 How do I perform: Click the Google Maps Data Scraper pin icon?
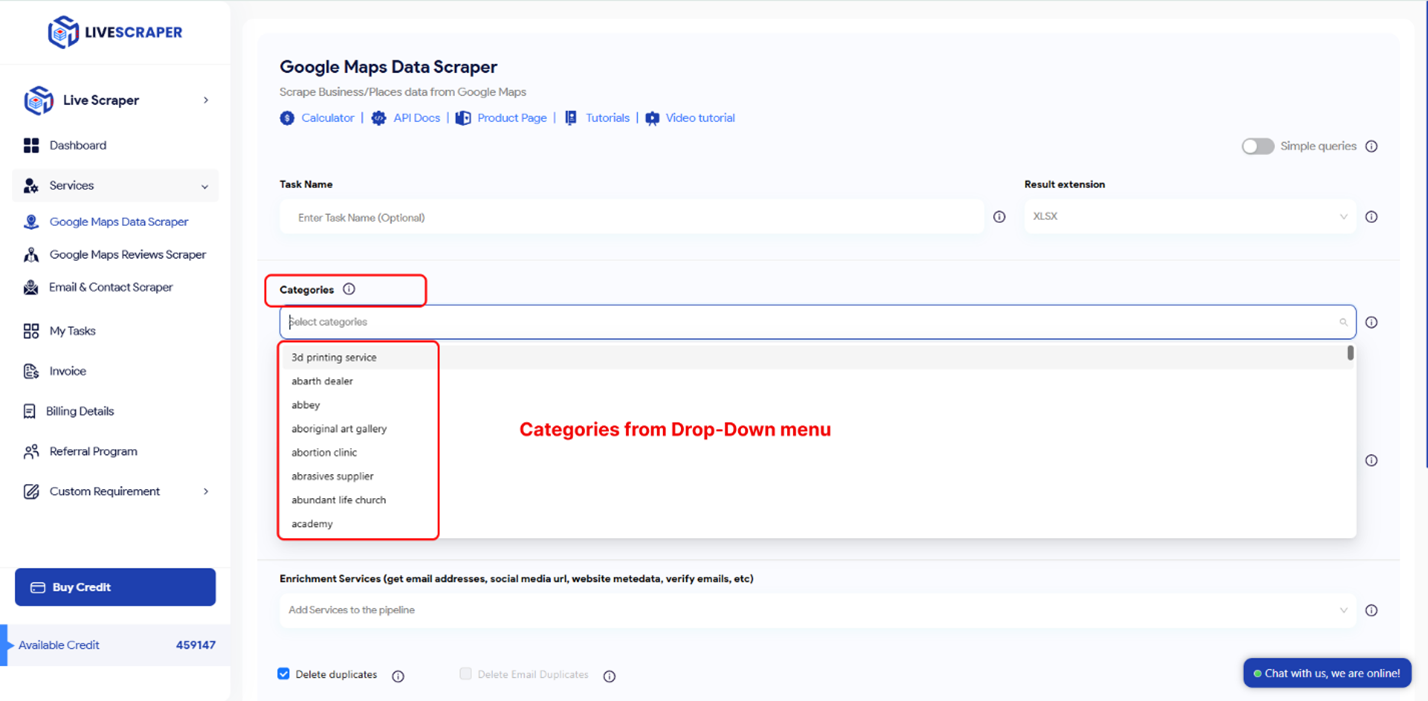[31, 222]
